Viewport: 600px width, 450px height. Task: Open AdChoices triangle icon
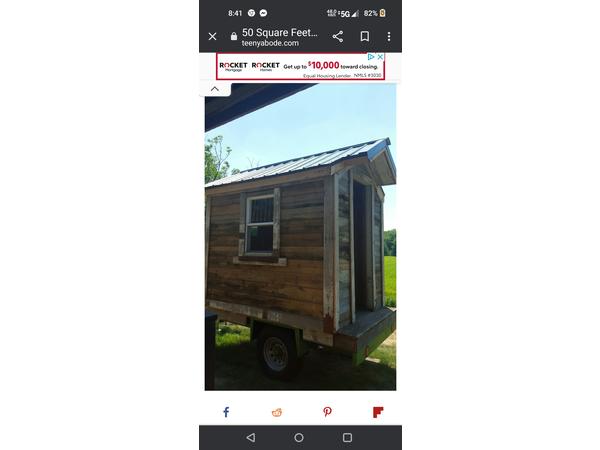371,57
